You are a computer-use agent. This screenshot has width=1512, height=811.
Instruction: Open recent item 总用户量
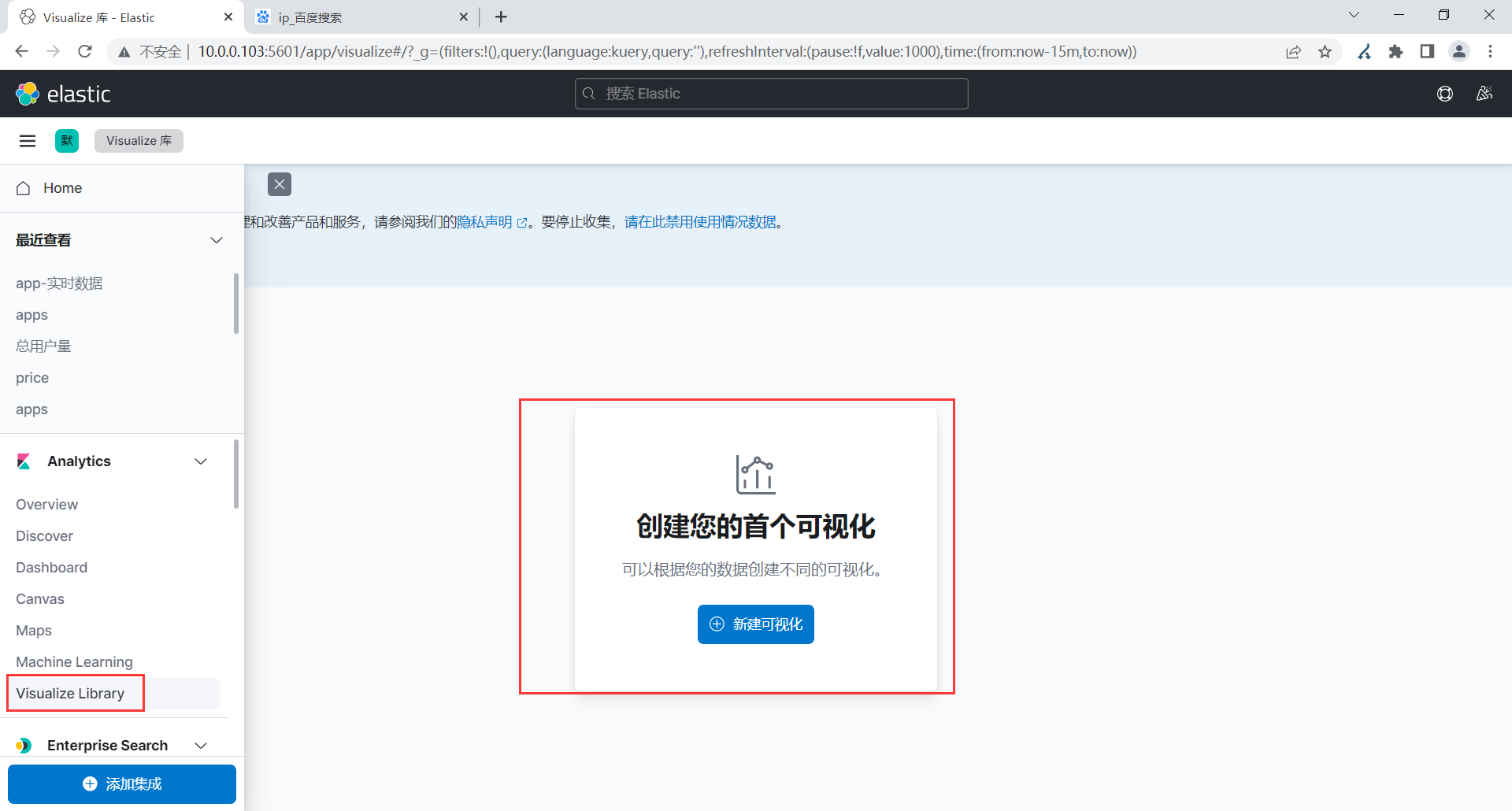click(43, 346)
